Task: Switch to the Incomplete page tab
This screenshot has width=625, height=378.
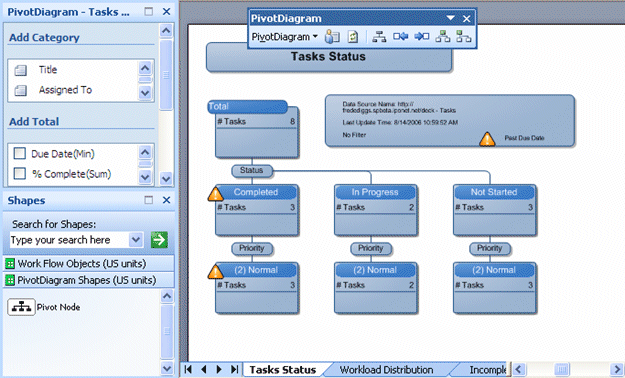Action: coord(487,370)
